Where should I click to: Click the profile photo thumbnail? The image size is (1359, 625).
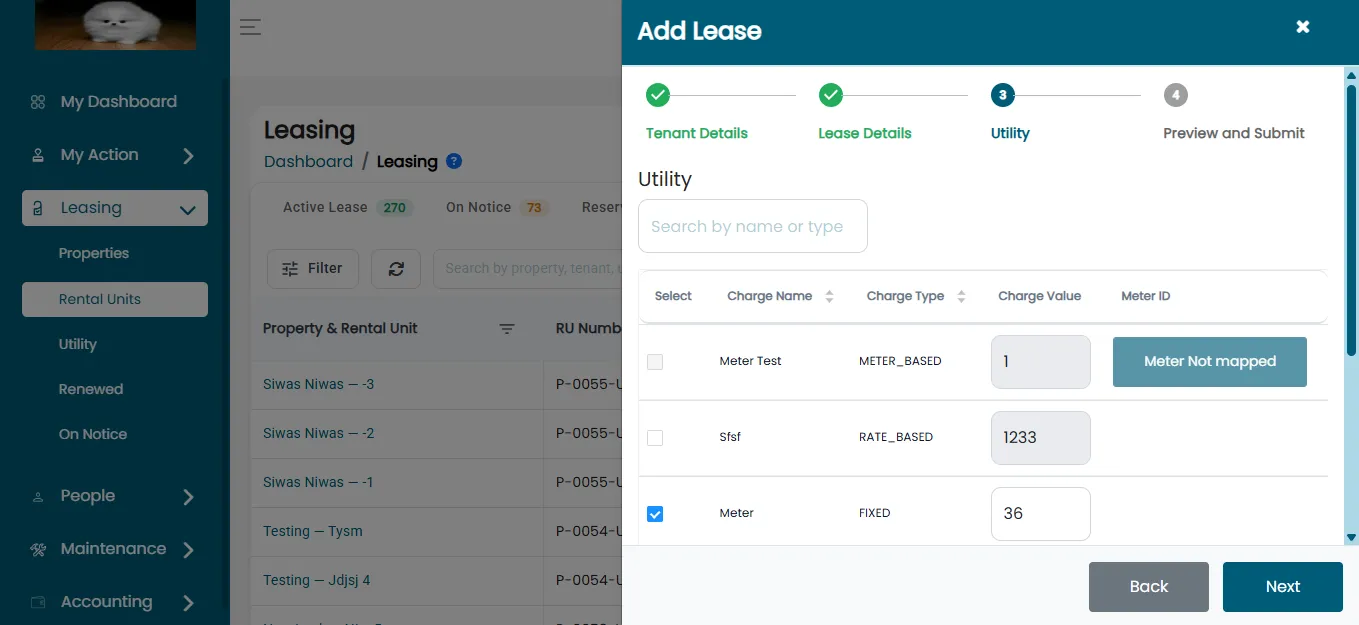pos(115,25)
